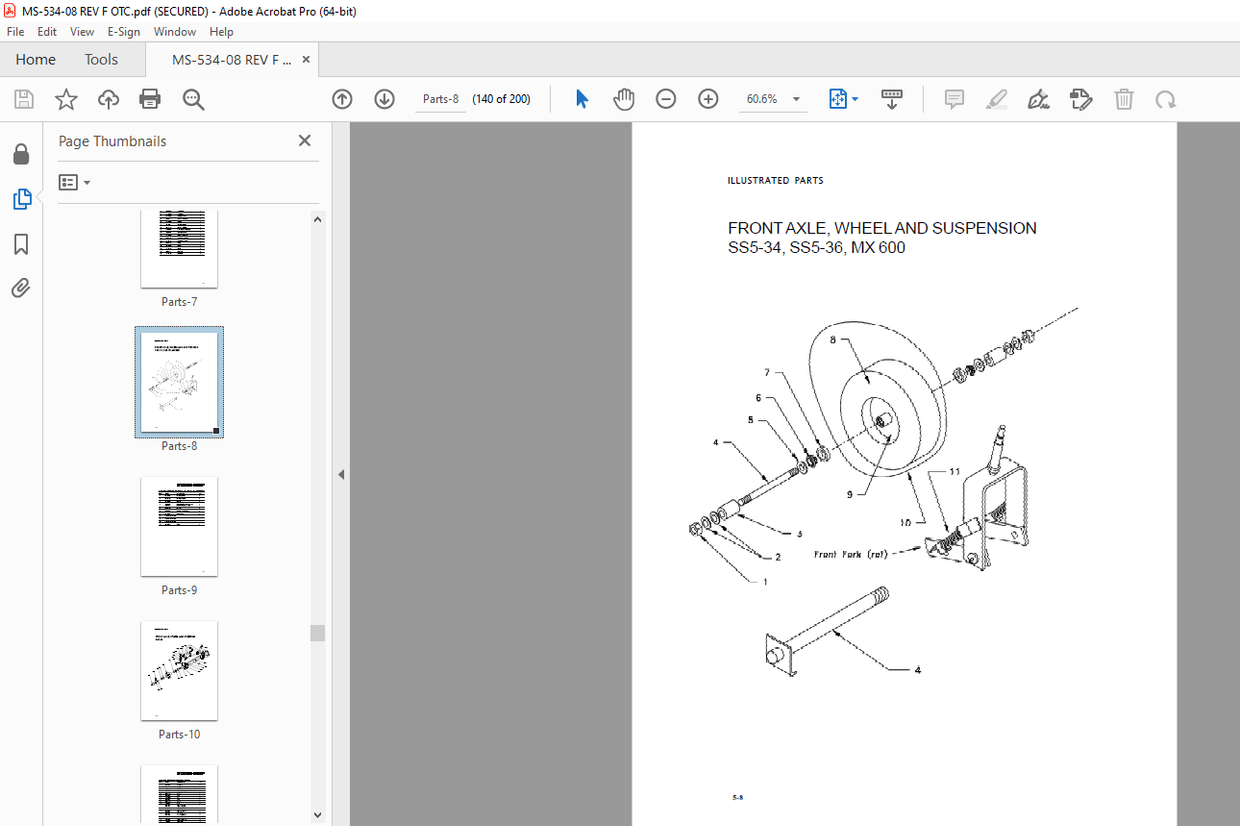Undo the last action

(x=1165, y=99)
